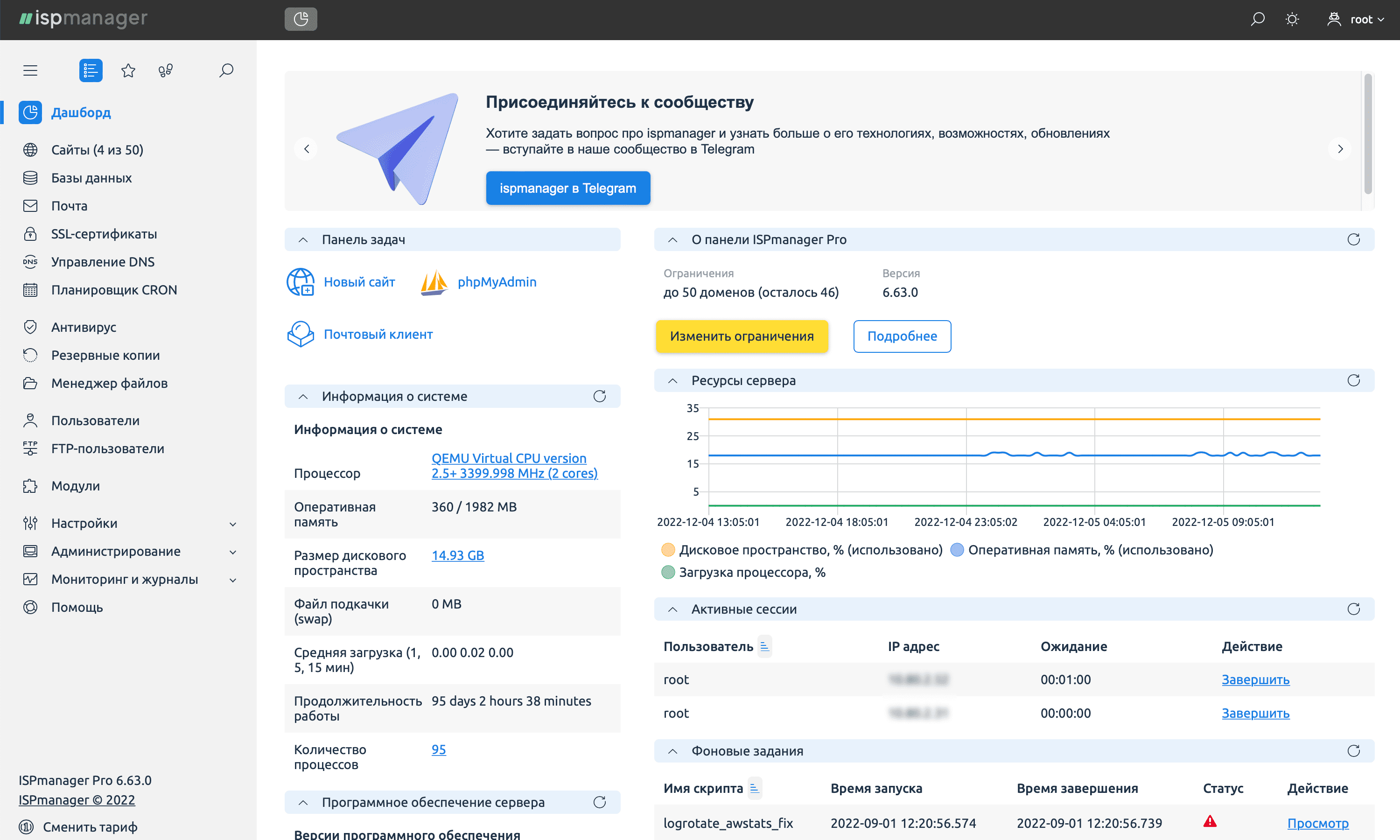
Task: Toggle the light/dark theme sun icon
Action: click(x=1292, y=20)
